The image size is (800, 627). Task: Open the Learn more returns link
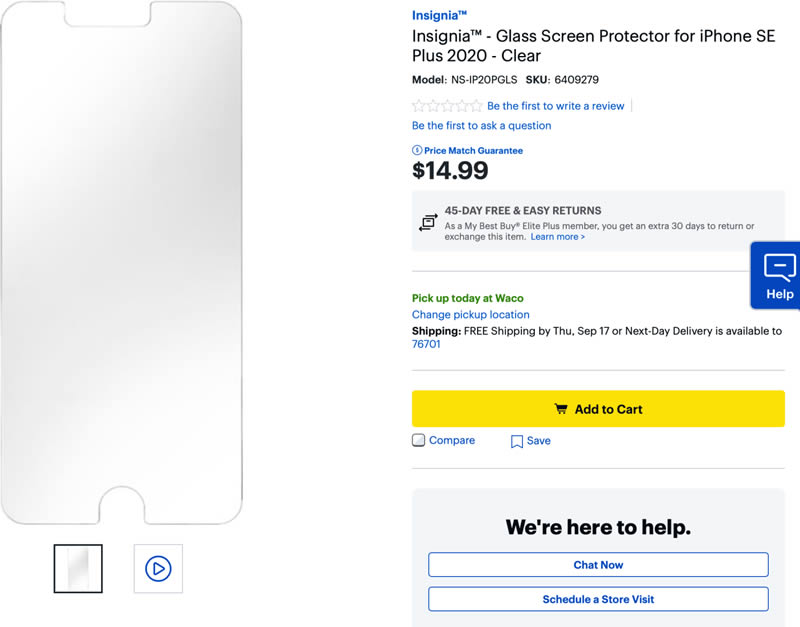557,237
